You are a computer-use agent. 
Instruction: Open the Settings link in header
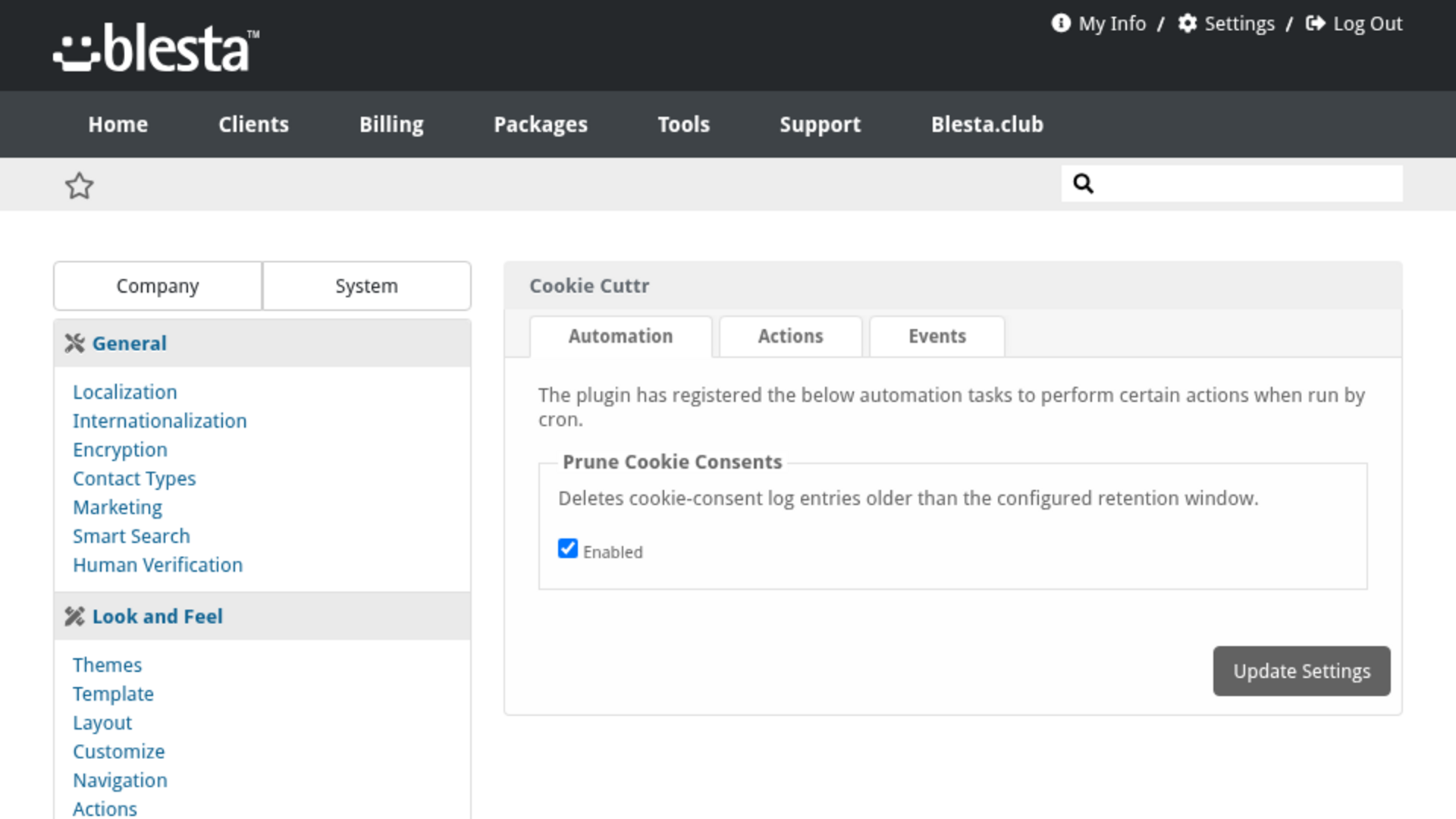[1240, 24]
